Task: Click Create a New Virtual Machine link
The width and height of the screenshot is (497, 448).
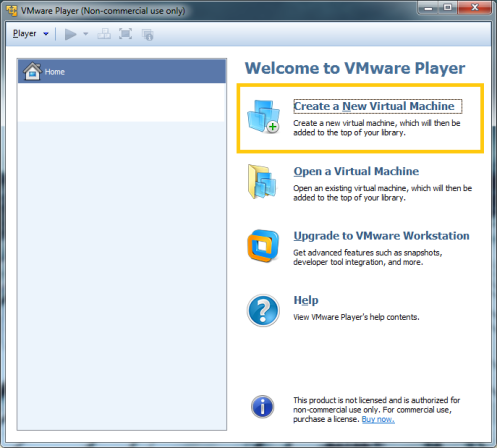Action: [374, 106]
